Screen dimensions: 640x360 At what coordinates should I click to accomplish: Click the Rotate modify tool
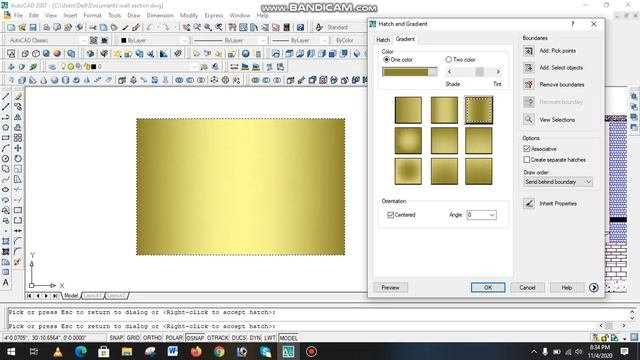18,158
